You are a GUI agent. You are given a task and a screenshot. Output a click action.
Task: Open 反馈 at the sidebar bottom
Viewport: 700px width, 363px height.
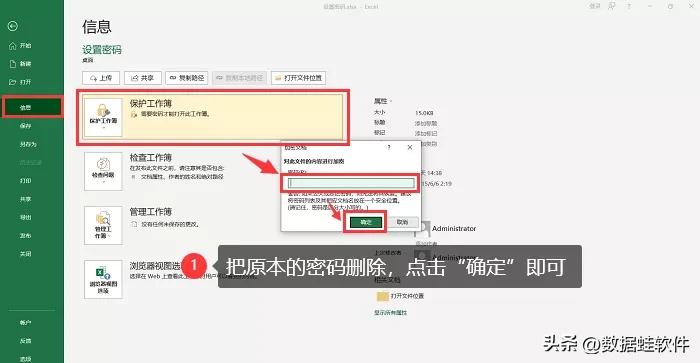tap(25, 341)
